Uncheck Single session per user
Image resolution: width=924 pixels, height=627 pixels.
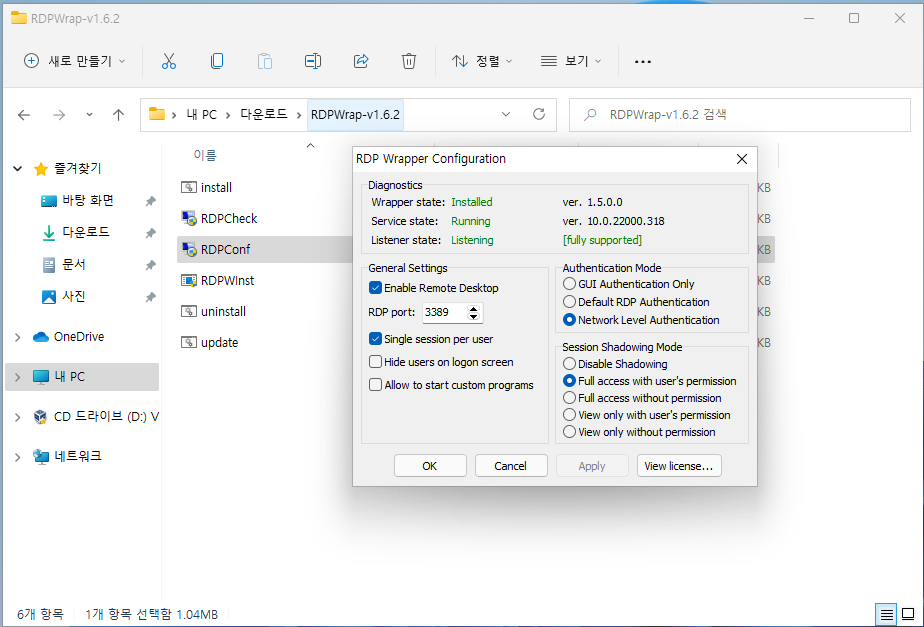coord(375,339)
